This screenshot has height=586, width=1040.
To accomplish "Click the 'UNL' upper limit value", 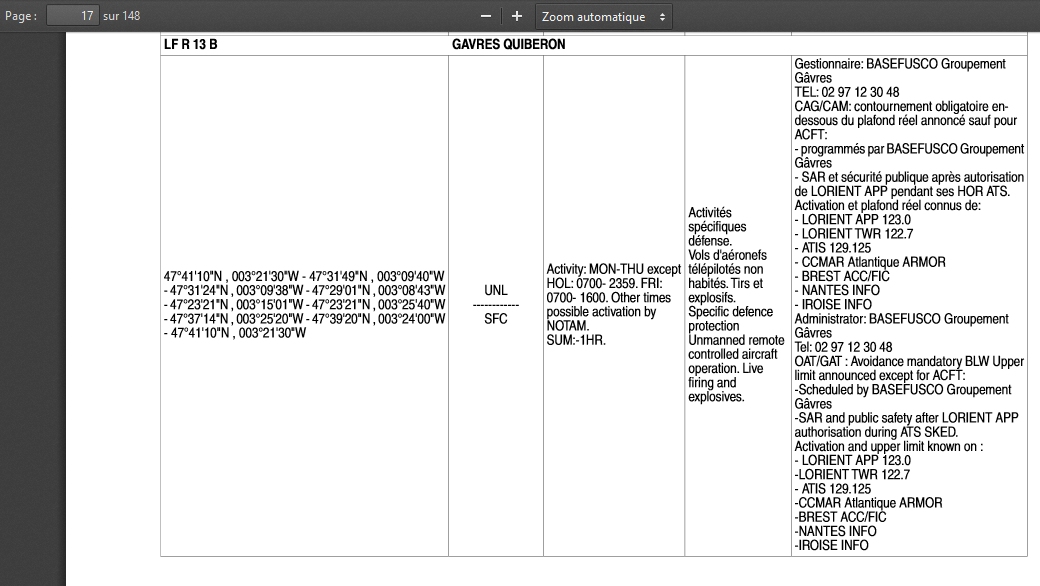I will tap(495, 290).
